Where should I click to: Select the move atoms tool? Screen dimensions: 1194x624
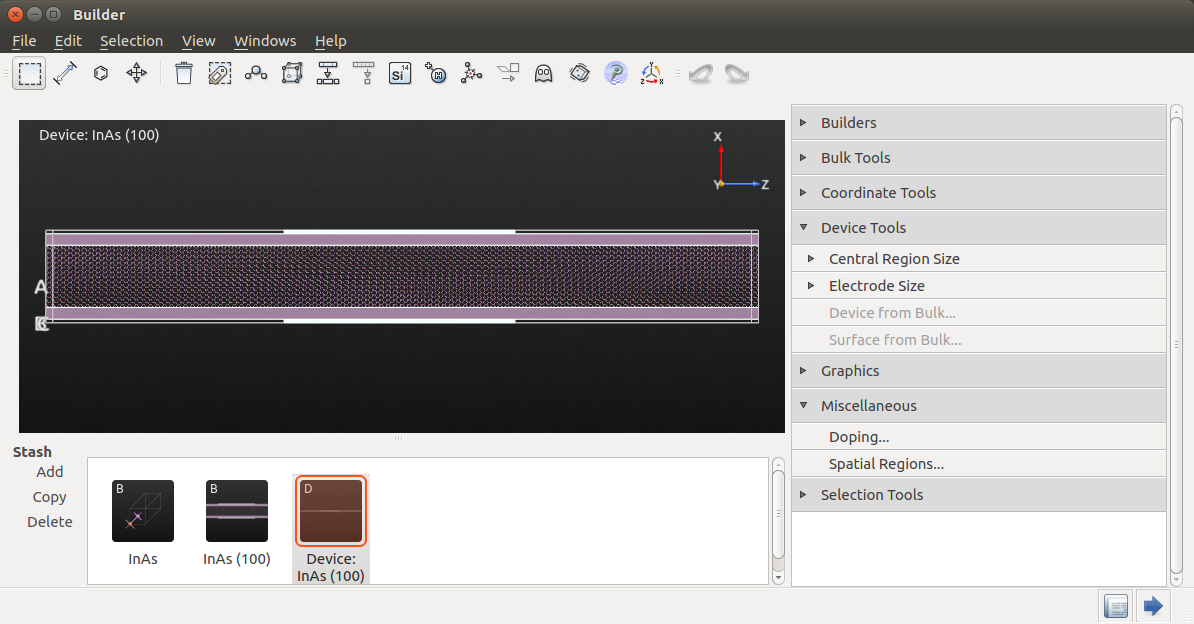pos(136,73)
